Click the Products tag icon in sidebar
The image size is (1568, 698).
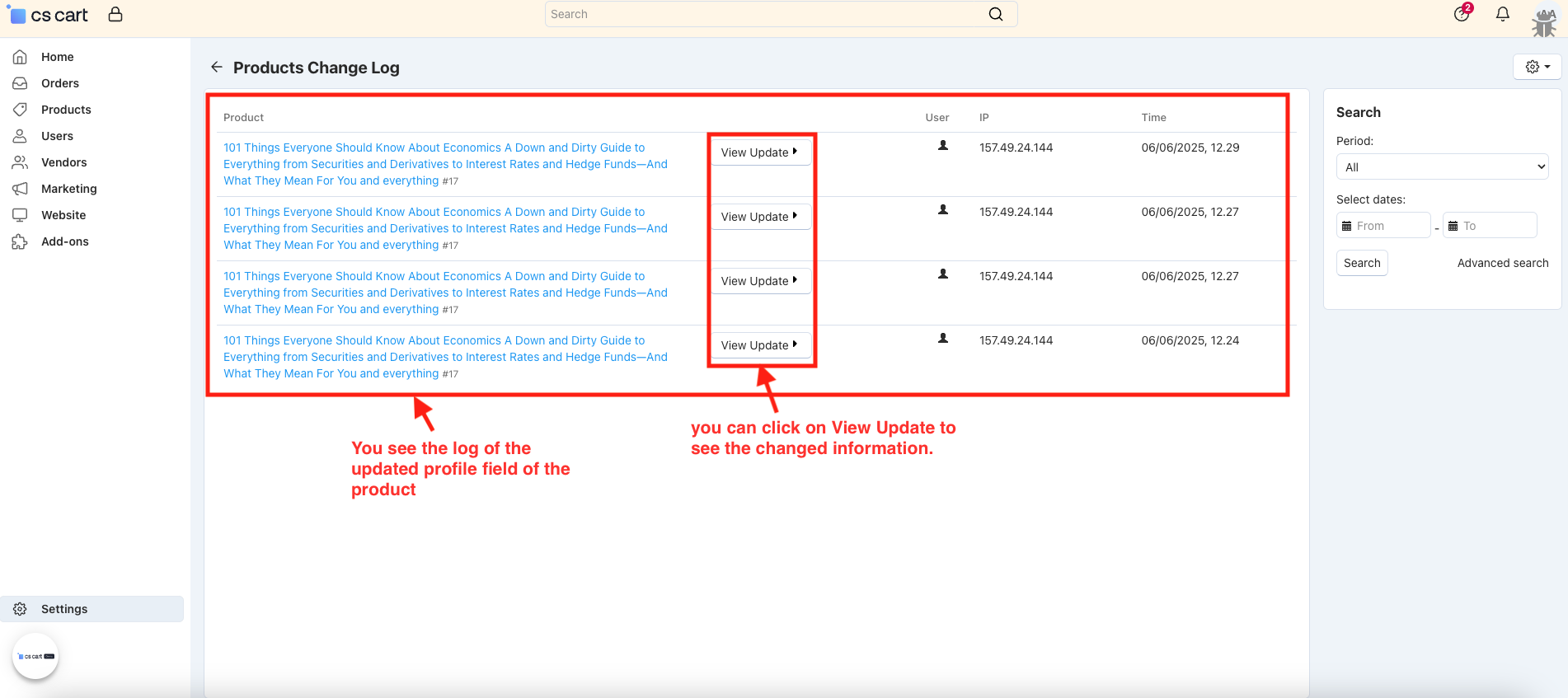pyautogui.click(x=20, y=110)
